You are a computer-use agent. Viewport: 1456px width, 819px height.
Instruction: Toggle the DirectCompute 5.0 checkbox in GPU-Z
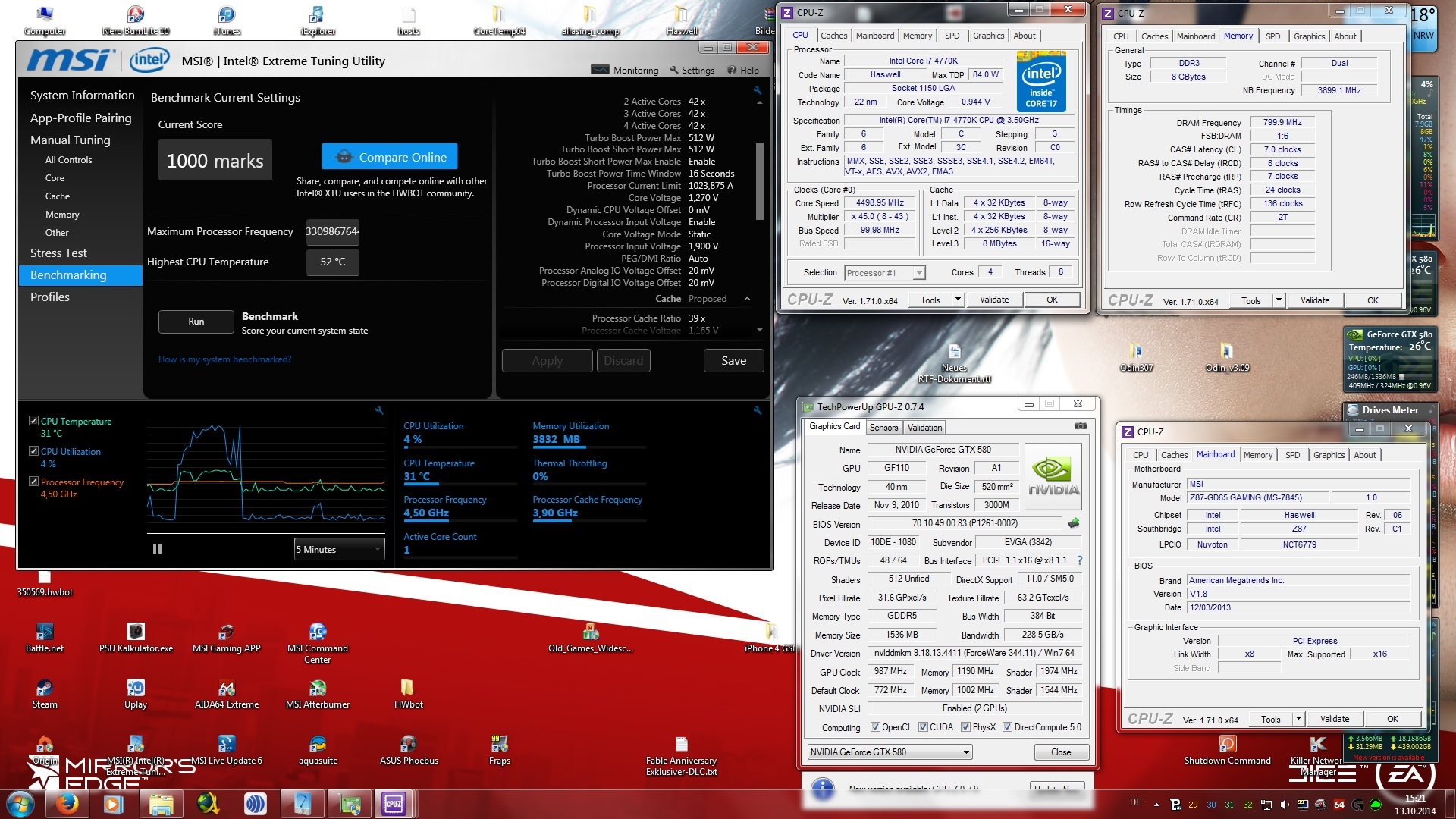pos(1007,726)
